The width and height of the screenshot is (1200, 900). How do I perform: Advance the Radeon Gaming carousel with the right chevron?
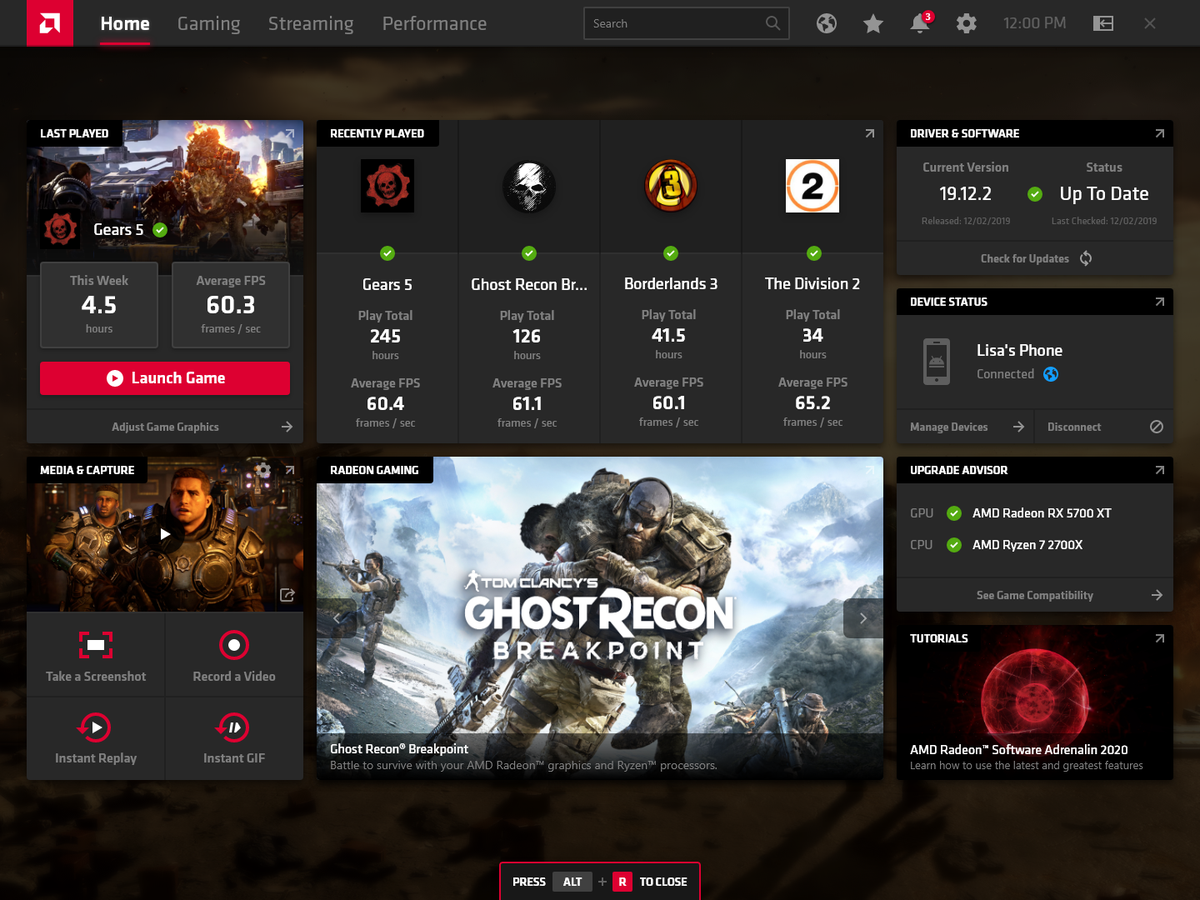coord(863,618)
